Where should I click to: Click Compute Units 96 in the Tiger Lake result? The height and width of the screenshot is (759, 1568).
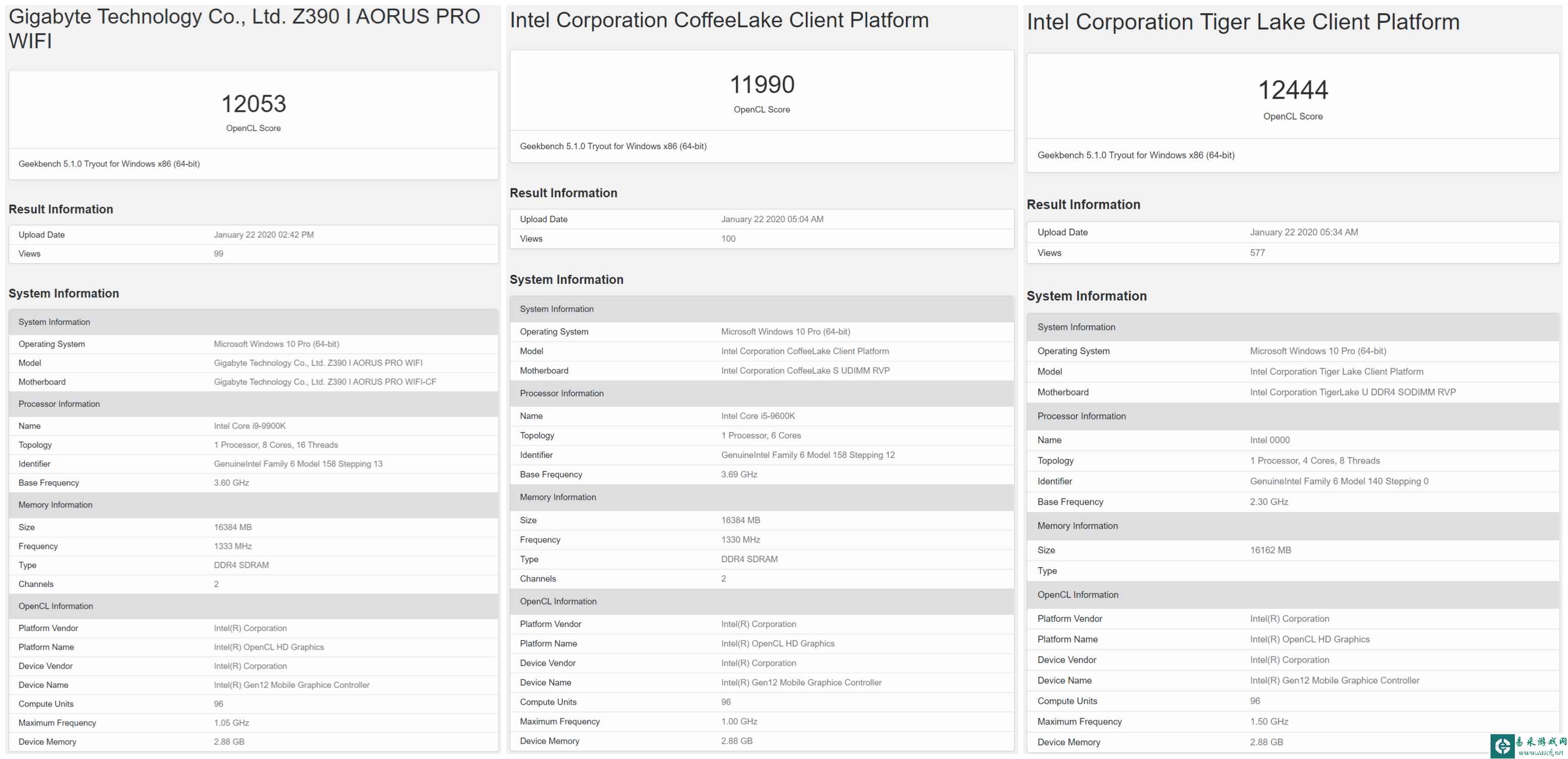click(x=1255, y=701)
